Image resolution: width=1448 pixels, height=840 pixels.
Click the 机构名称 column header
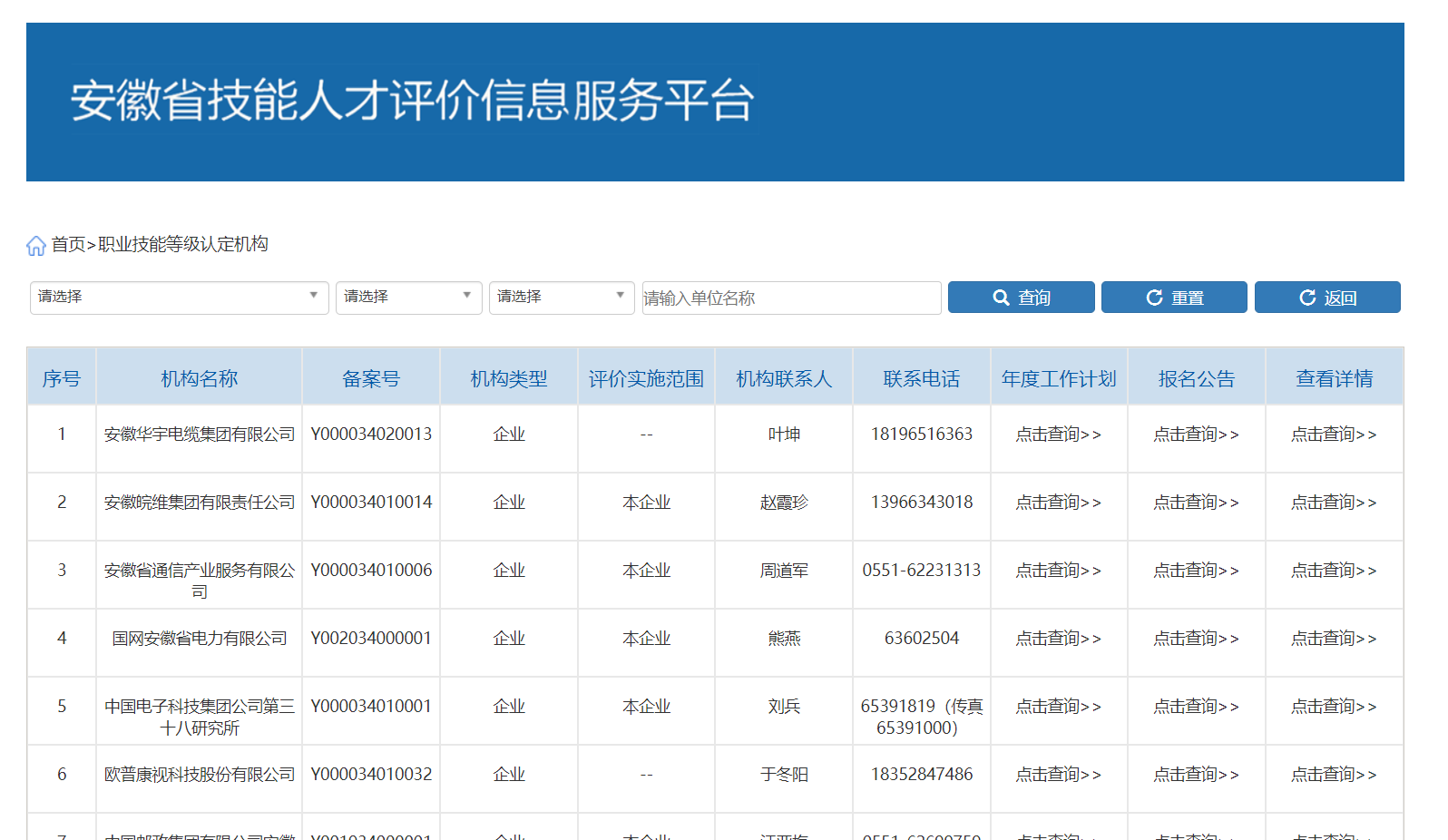[199, 378]
